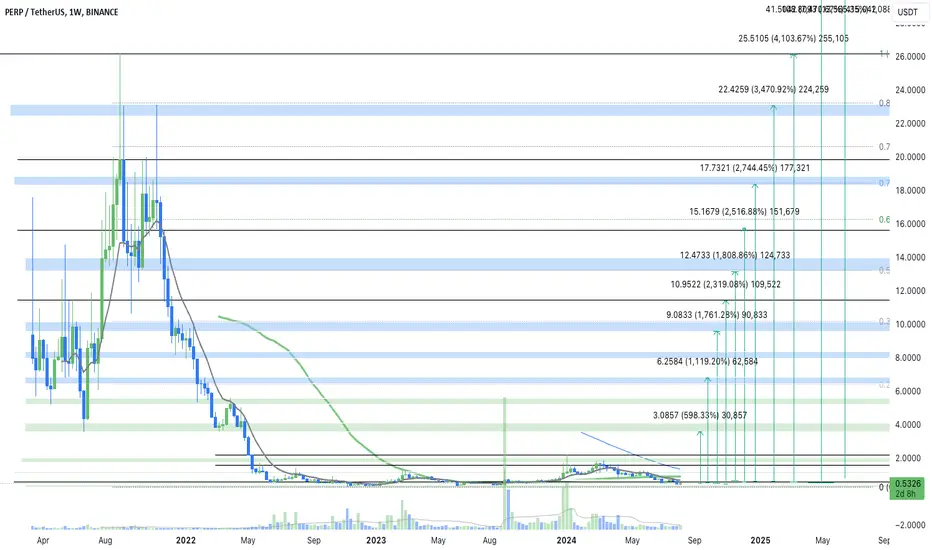Viewport: 932px width, 550px height.
Task: Click the 24.0000 price axis label
Action: coord(909,90)
